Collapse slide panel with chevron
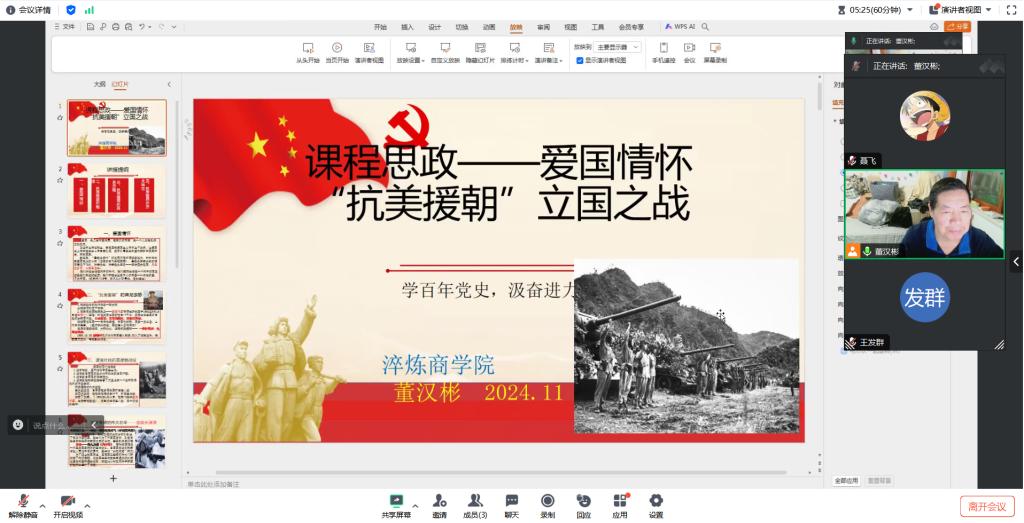Image resolution: width=1024 pixels, height=523 pixels. 169,84
